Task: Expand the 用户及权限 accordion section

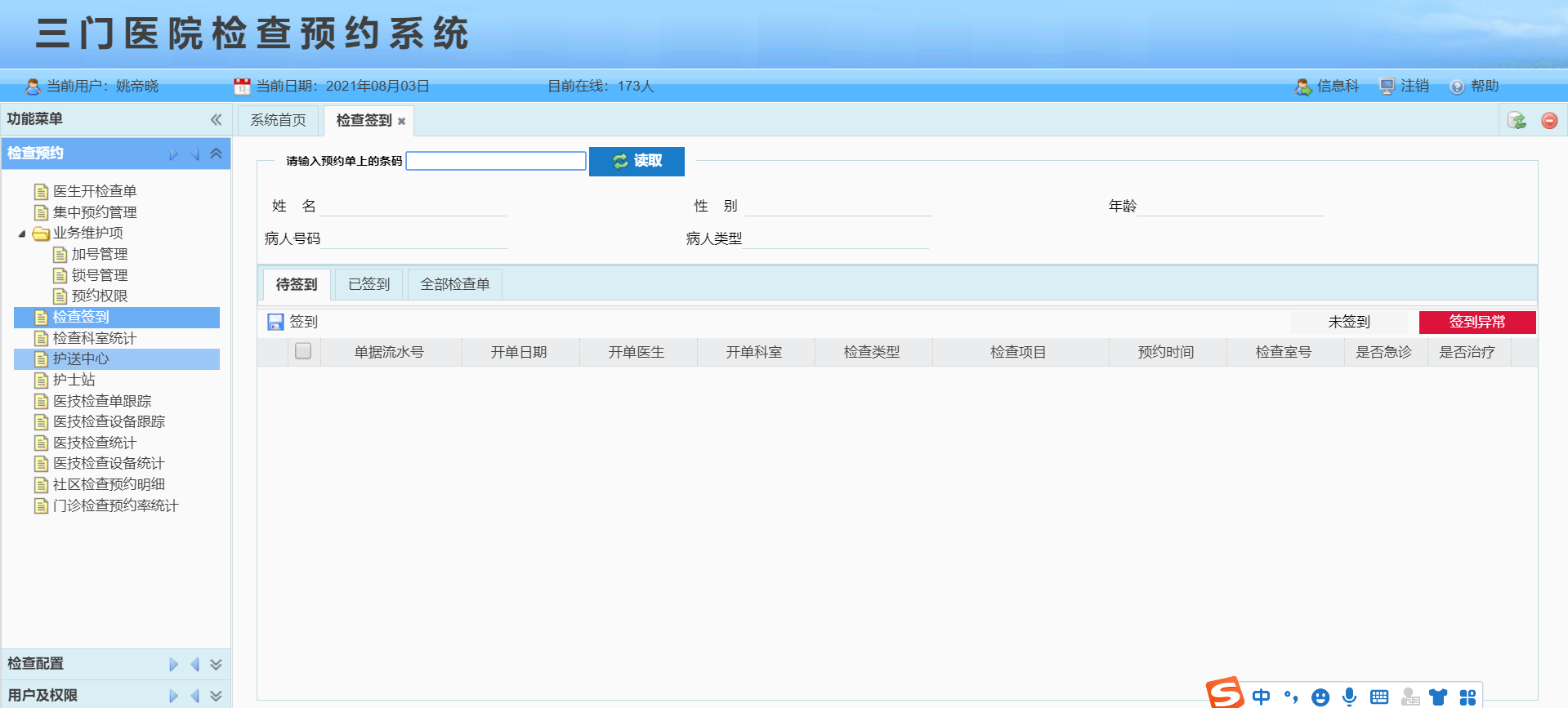Action: [x=216, y=696]
